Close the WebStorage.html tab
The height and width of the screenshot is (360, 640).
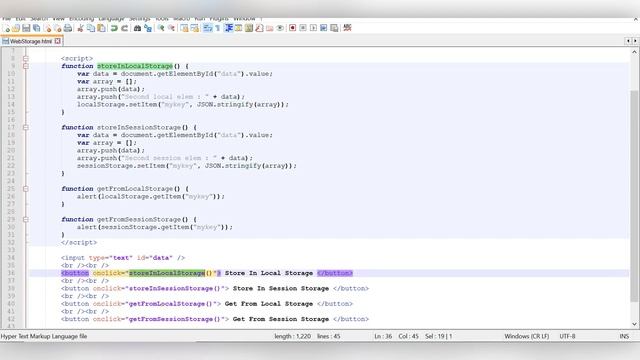click(58, 41)
